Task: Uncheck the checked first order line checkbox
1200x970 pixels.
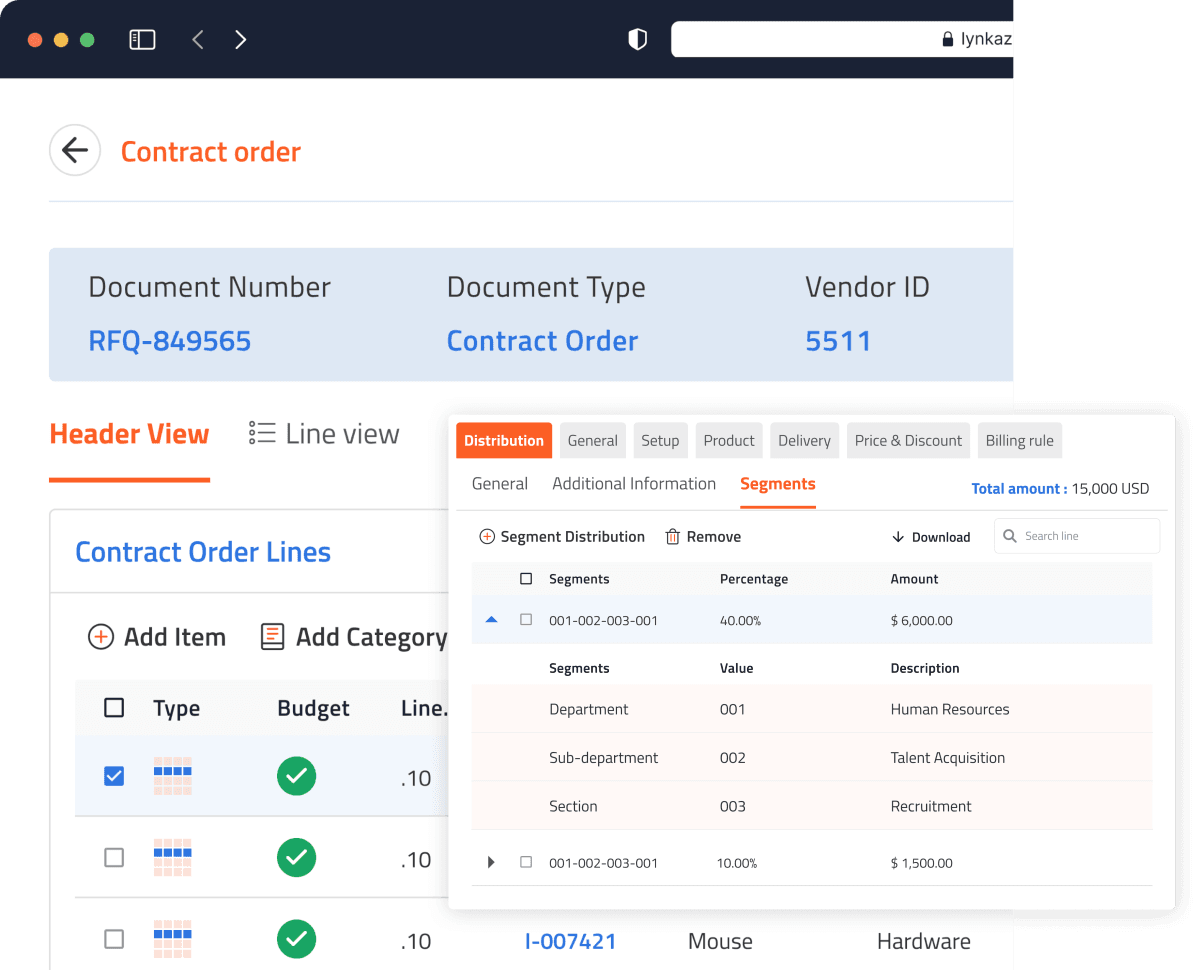Action: 114,776
